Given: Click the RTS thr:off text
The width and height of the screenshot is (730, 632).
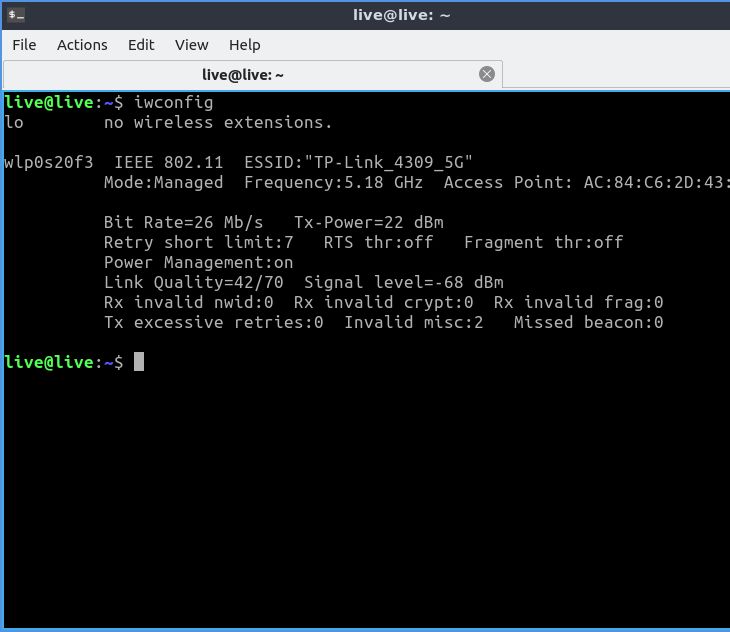Looking at the screenshot, I should pos(379,242).
